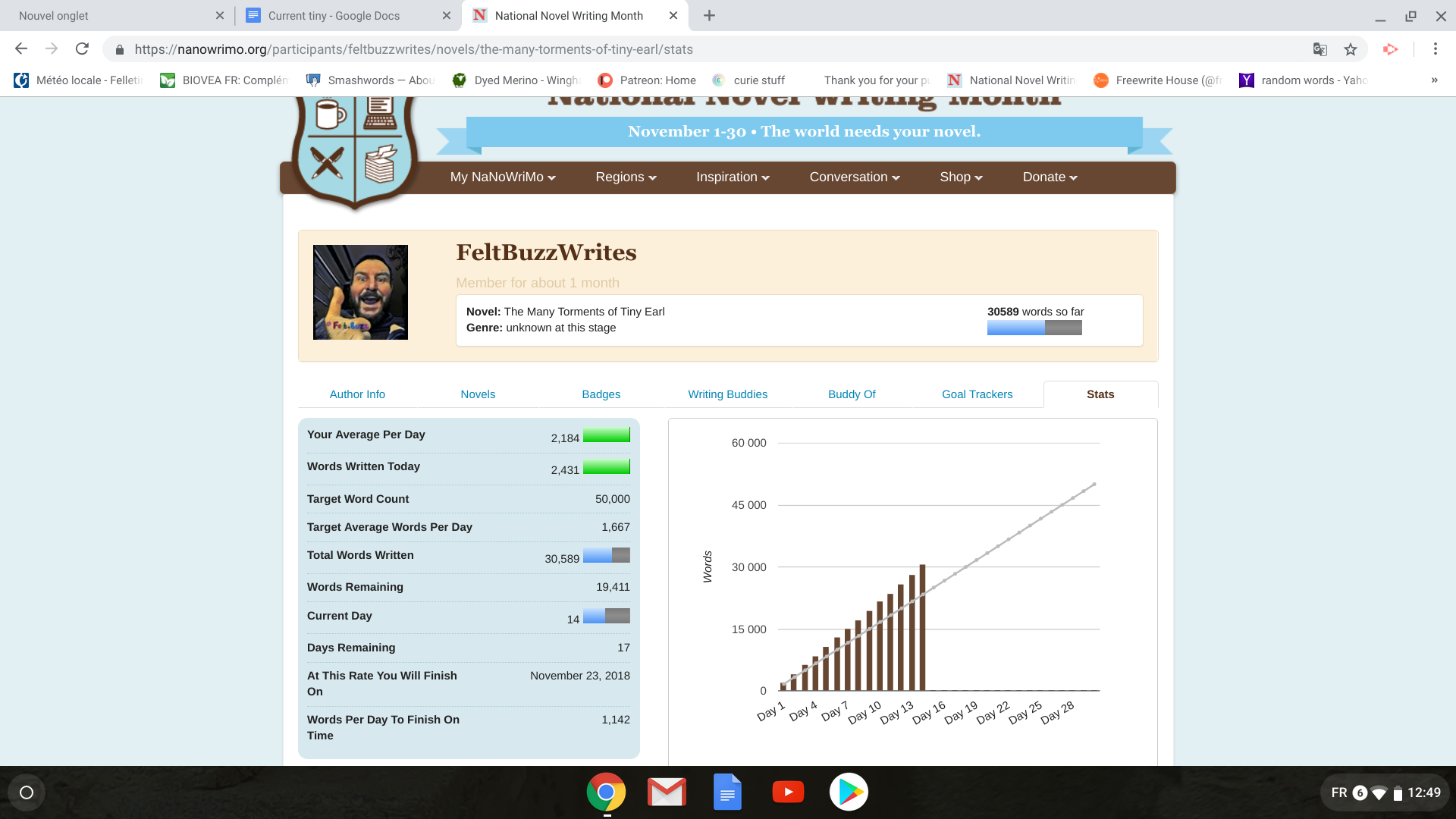Open the BIOVEA FR bookmark
Image resolution: width=1456 pixels, height=819 pixels.
224,80
